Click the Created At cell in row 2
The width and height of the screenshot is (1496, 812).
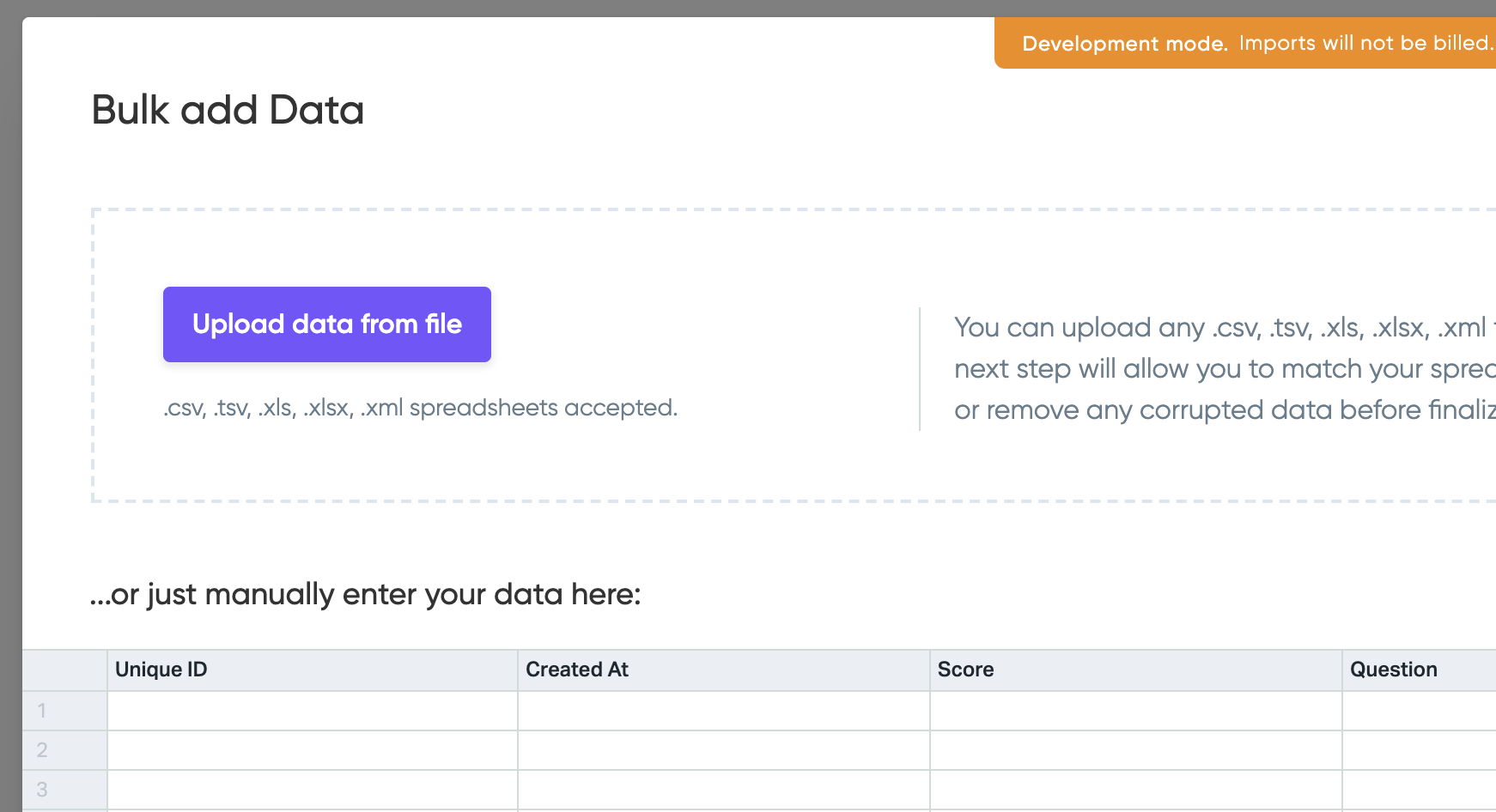[x=724, y=750]
